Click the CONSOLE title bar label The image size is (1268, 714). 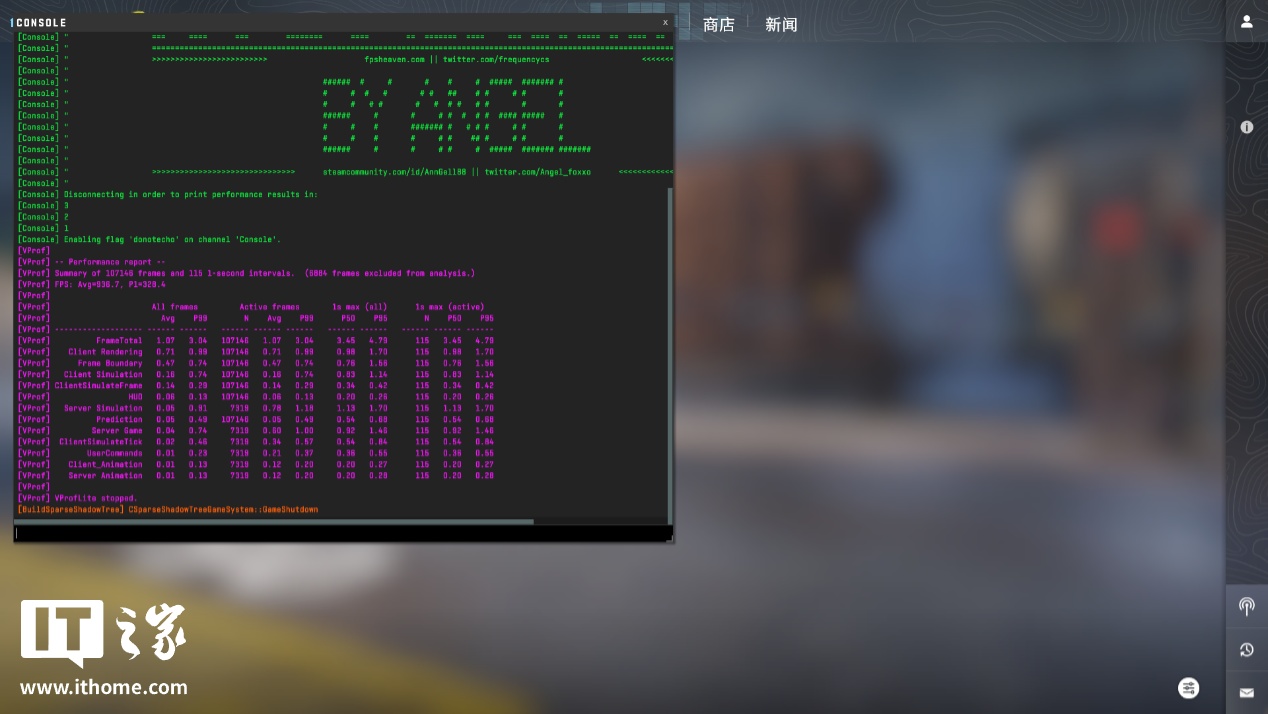pos(40,22)
